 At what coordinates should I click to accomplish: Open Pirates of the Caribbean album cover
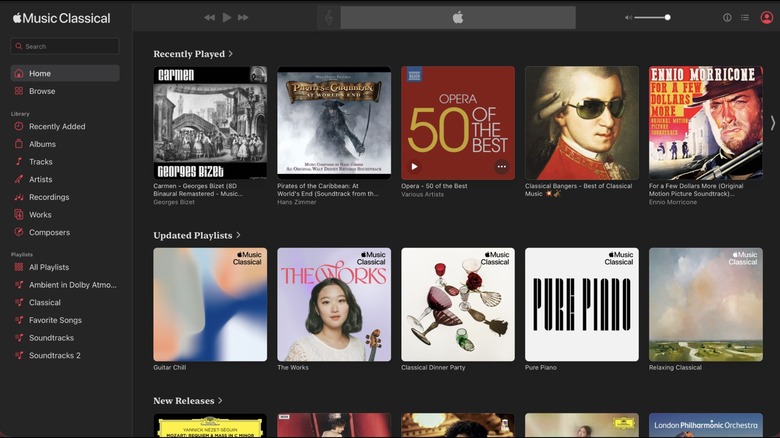click(x=334, y=123)
